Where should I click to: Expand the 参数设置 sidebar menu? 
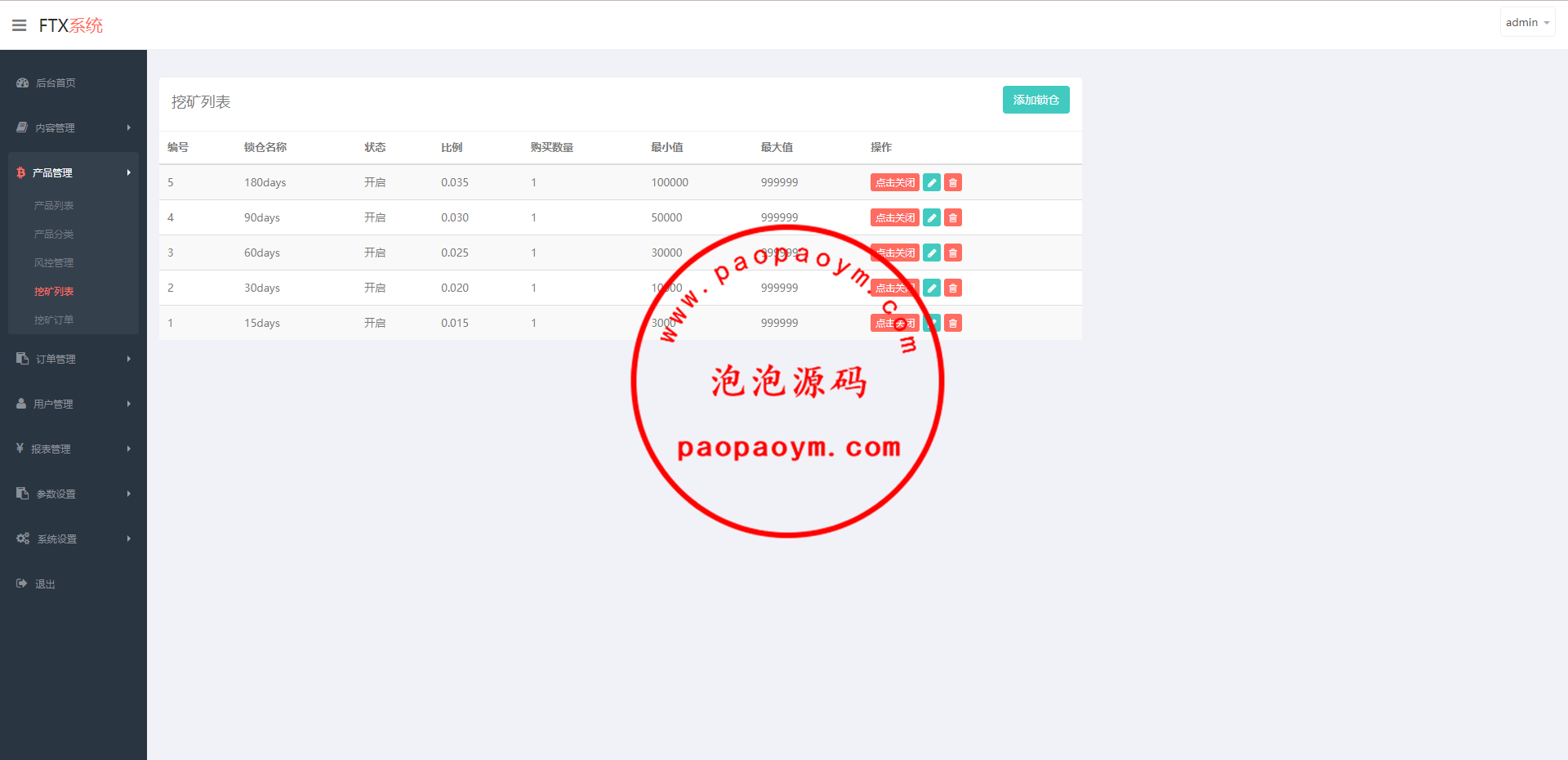[x=73, y=494]
